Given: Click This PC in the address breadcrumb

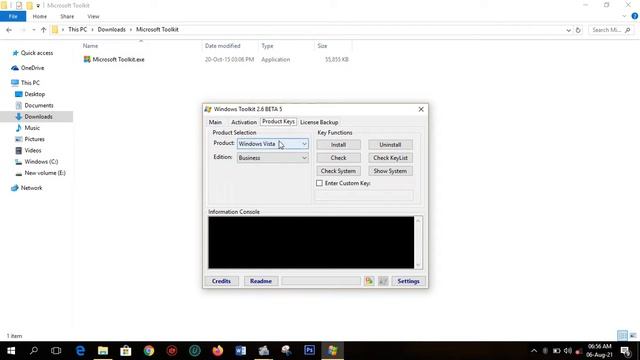Looking at the screenshot, I should point(78,29).
